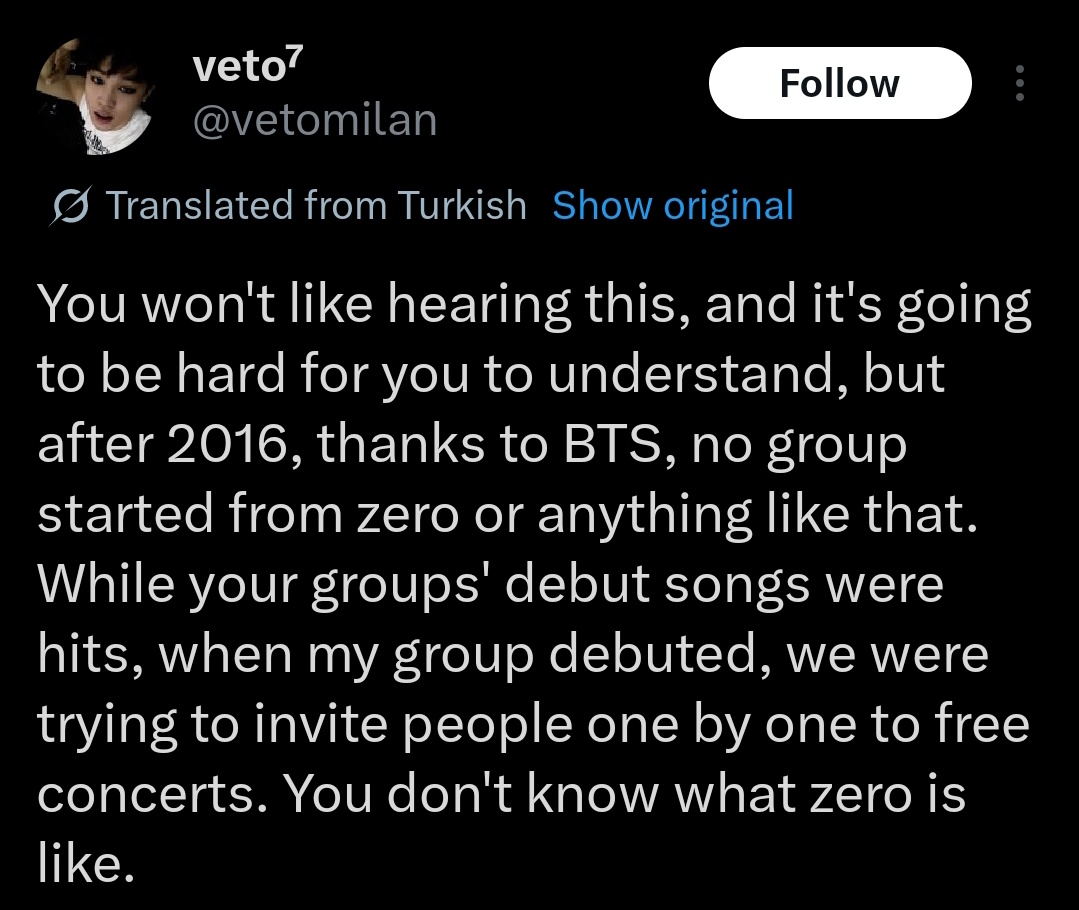
Task: Click the Follow button
Action: tap(840, 83)
